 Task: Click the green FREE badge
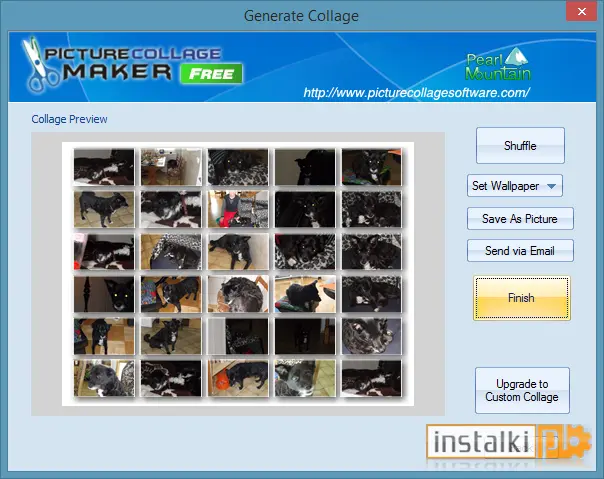(x=211, y=74)
